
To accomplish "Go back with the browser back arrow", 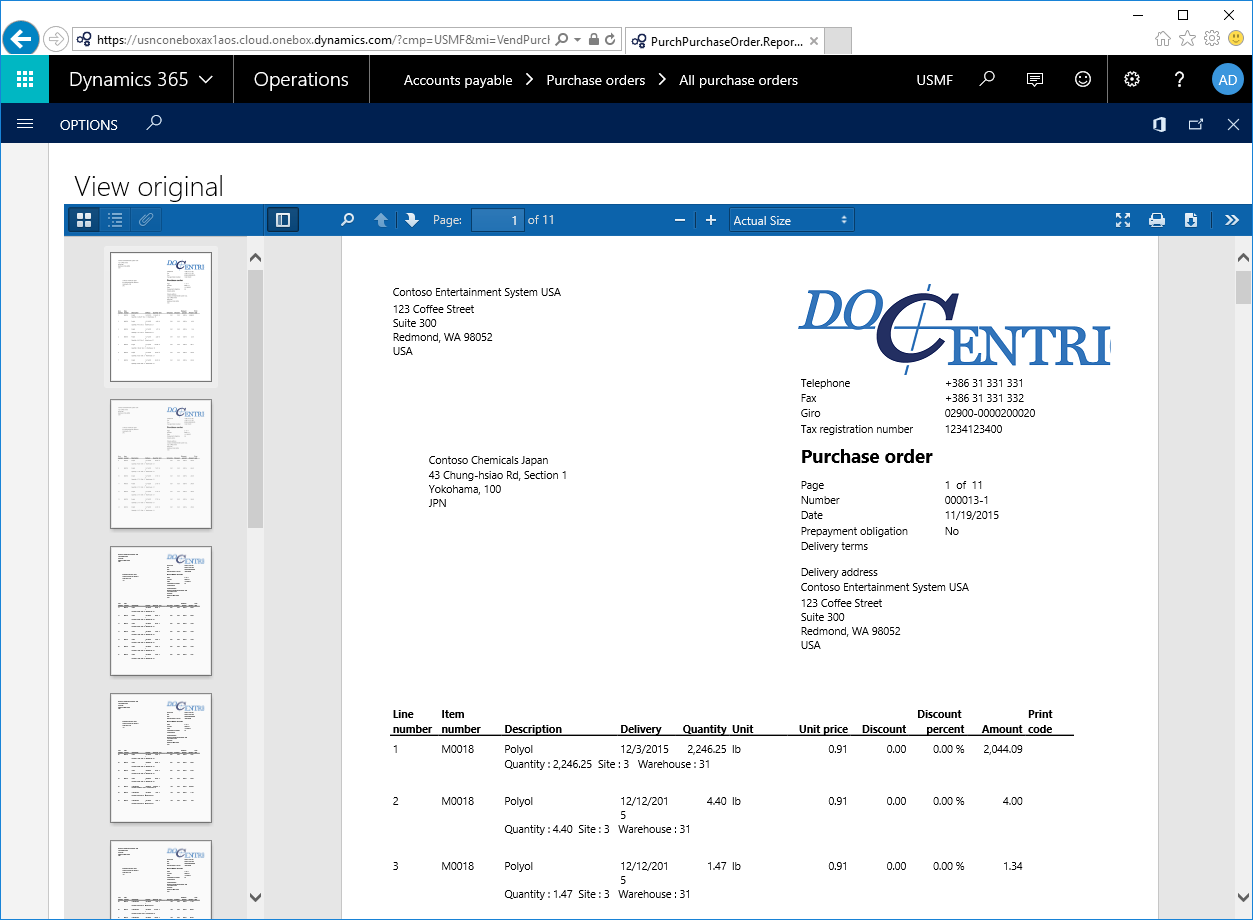I will (21, 39).
